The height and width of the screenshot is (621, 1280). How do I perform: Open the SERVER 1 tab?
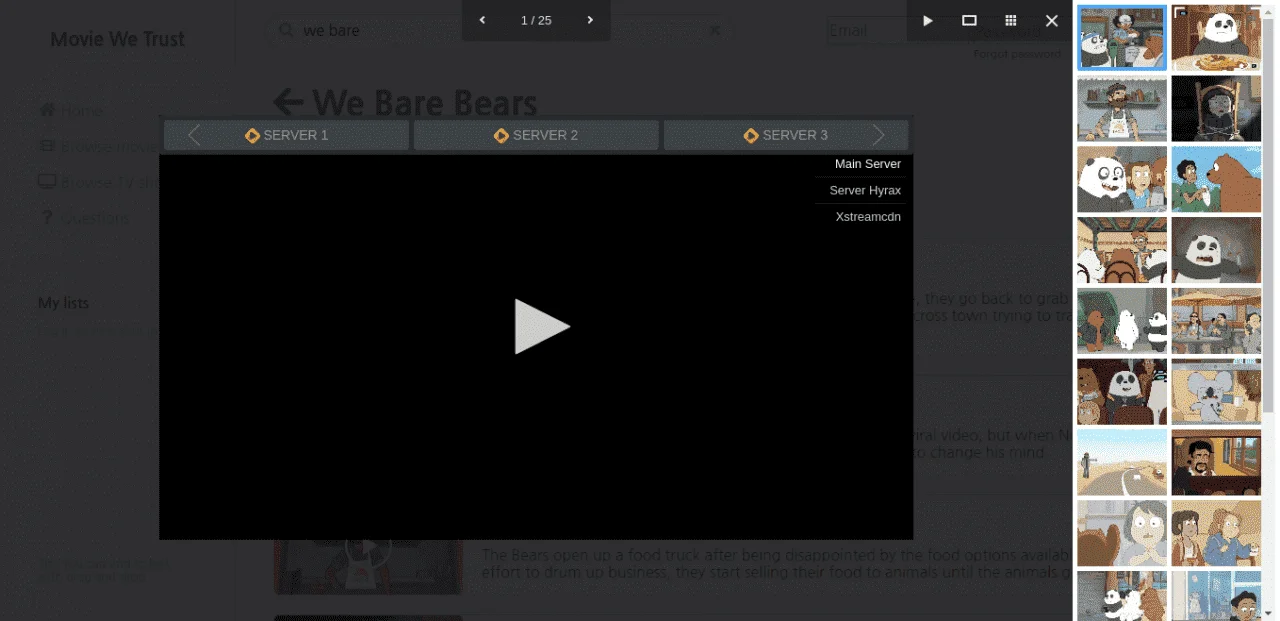[286, 135]
